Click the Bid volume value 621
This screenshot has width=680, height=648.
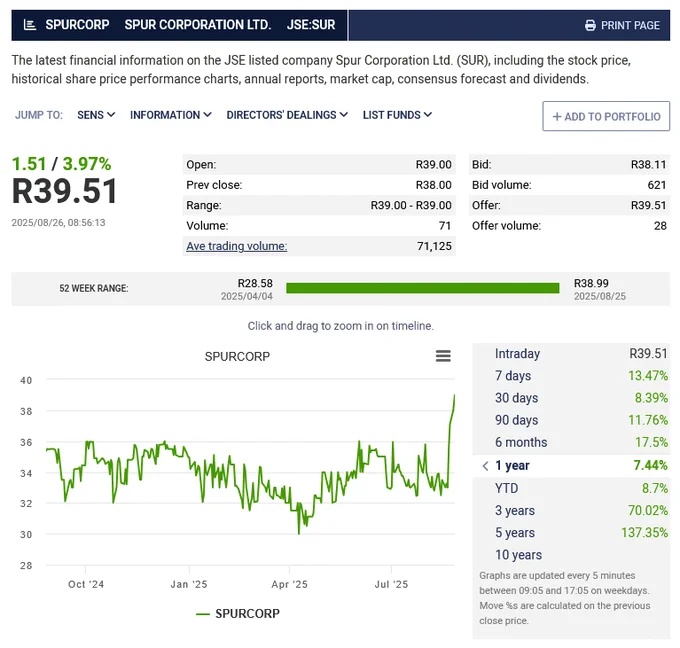click(x=657, y=185)
